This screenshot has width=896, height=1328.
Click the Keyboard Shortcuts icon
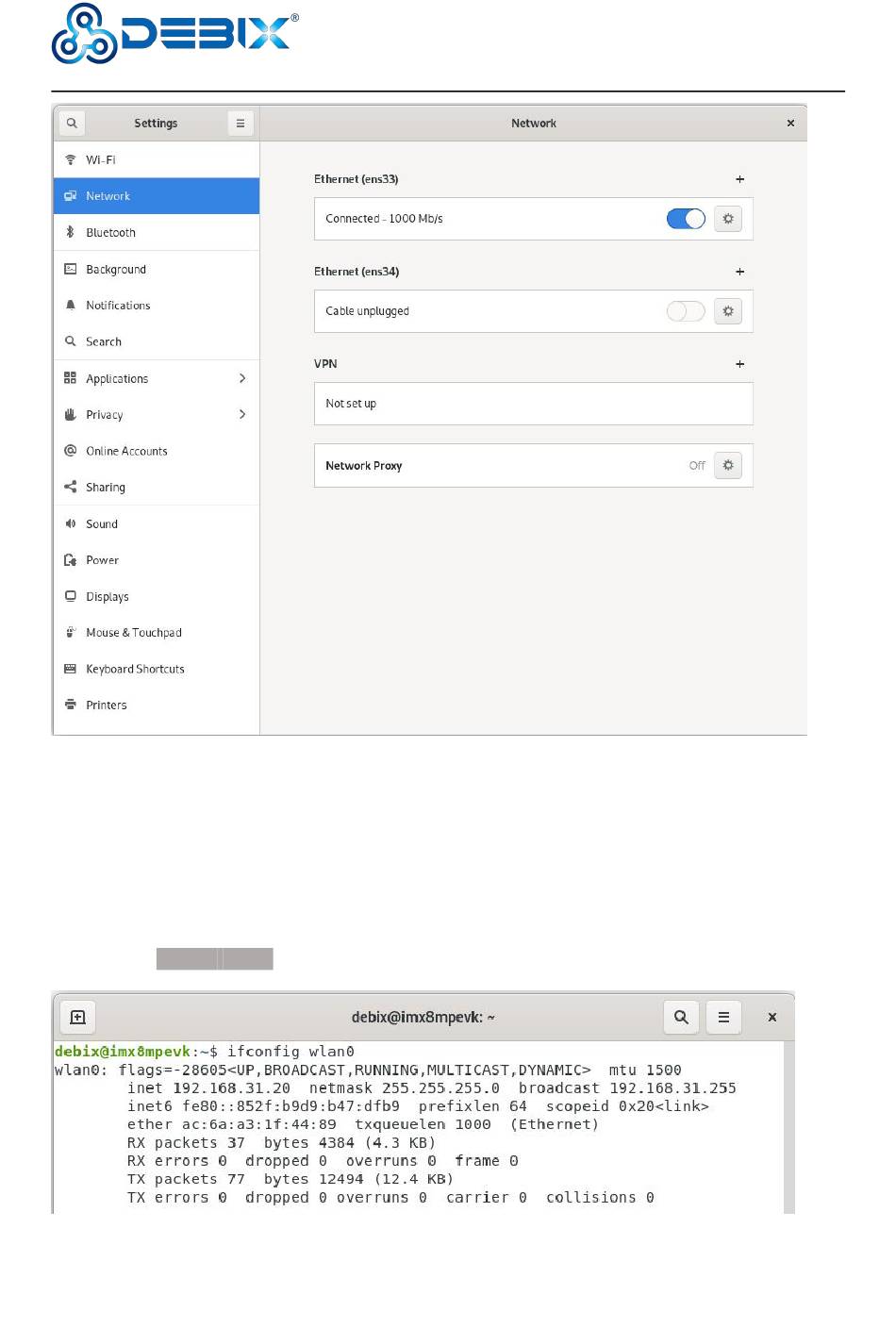[71, 669]
